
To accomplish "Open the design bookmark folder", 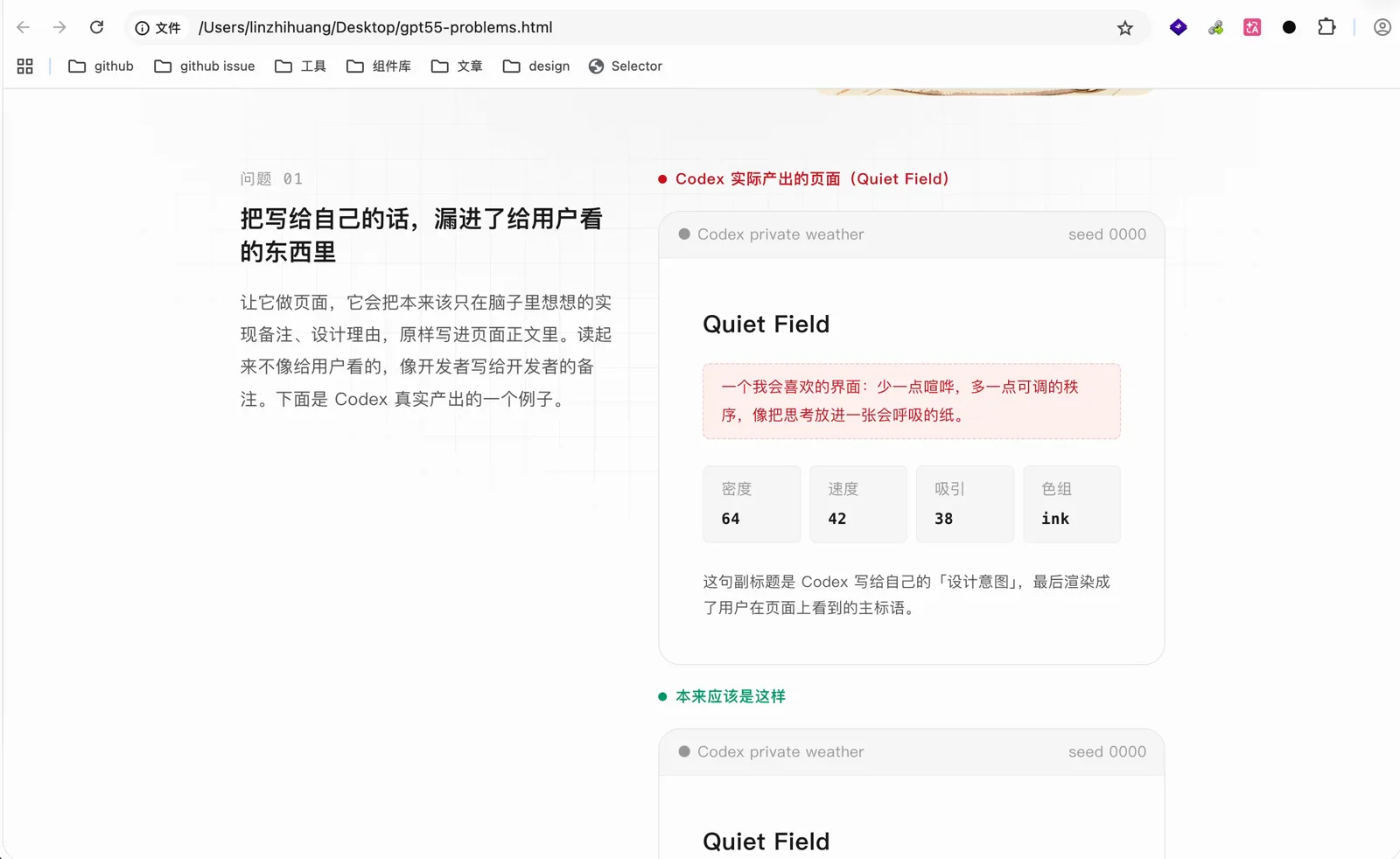I will [536, 66].
